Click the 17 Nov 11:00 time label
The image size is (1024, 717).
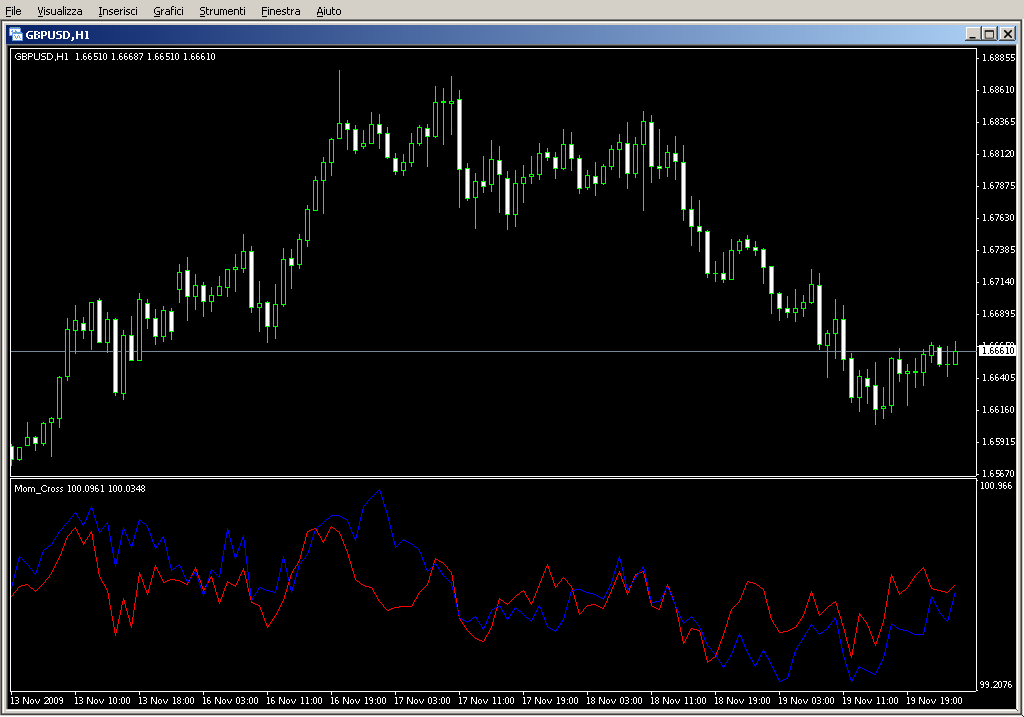coord(486,701)
